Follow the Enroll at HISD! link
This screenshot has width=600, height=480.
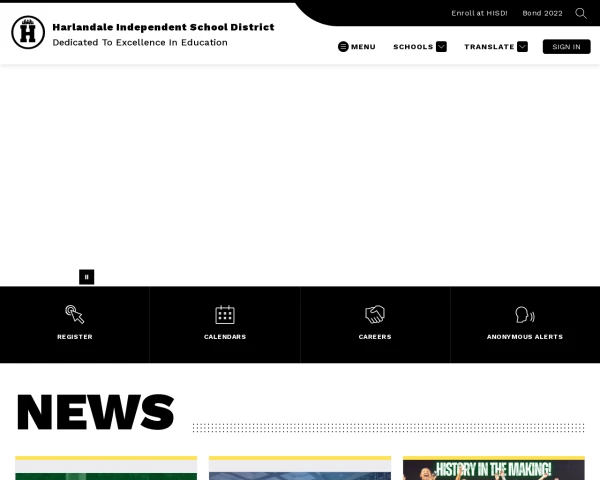tap(479, 13)
